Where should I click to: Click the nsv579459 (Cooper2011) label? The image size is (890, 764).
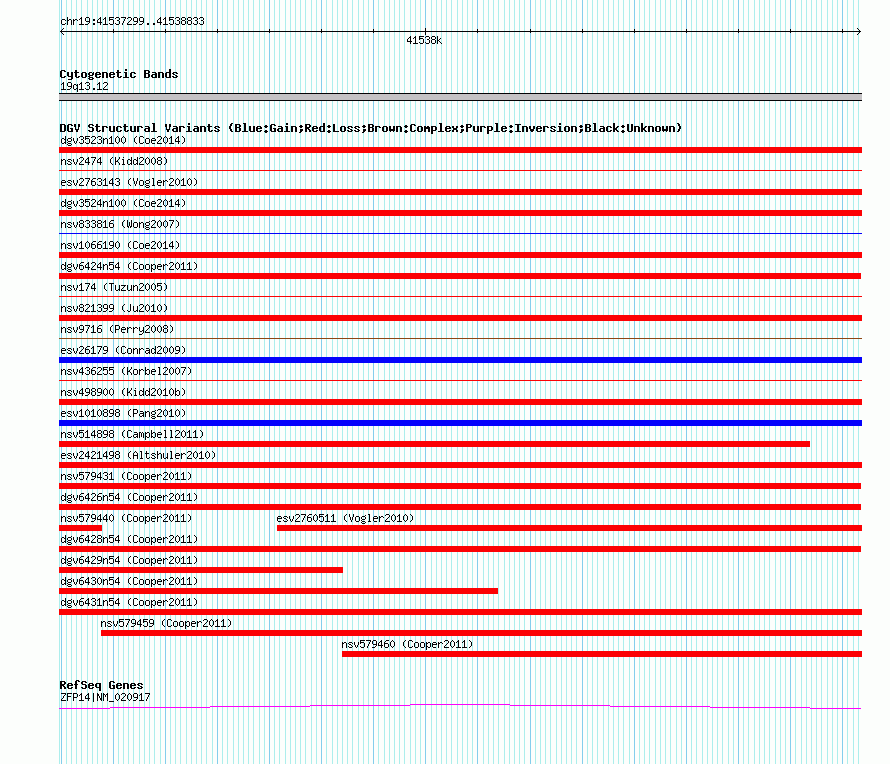point(166,623)
